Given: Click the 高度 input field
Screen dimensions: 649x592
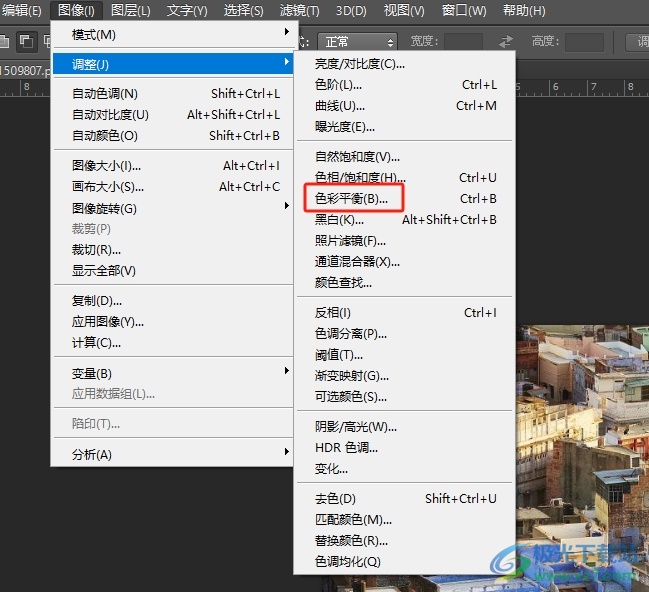Looking at the screenshot, I should [x=584, y=42].
